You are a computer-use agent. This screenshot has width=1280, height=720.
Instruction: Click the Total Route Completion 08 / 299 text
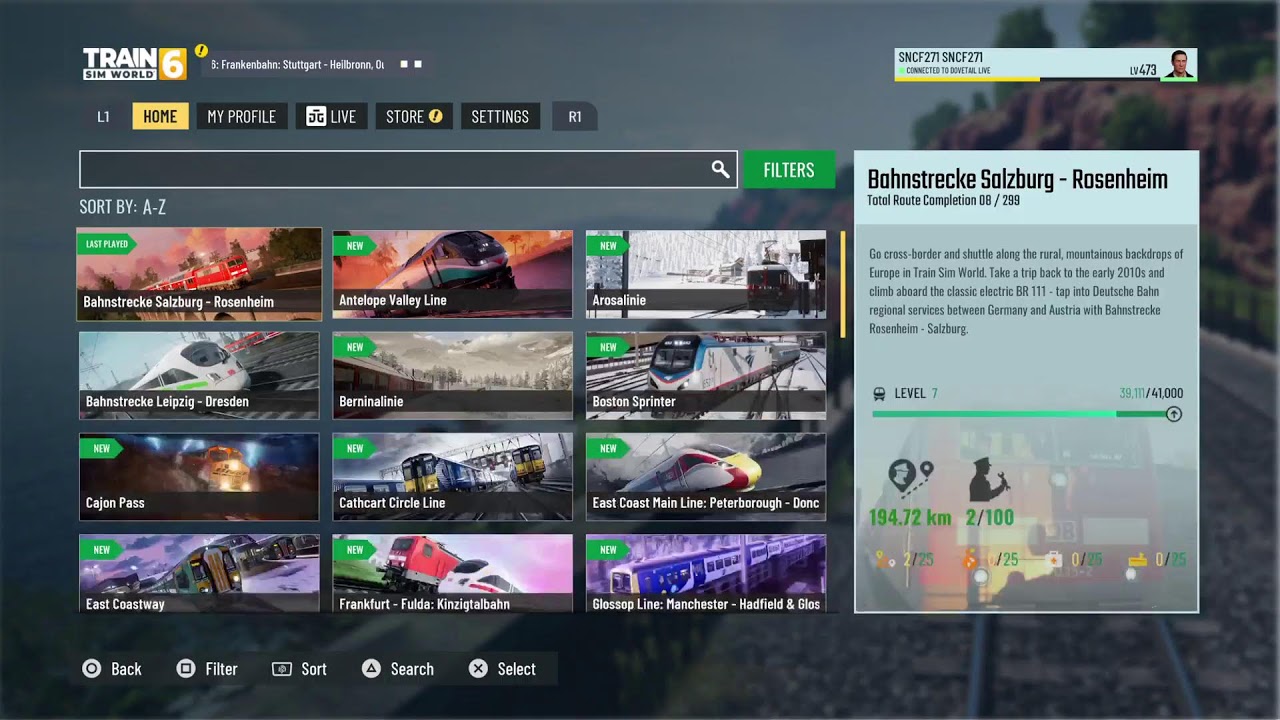(x=942, y=200)
